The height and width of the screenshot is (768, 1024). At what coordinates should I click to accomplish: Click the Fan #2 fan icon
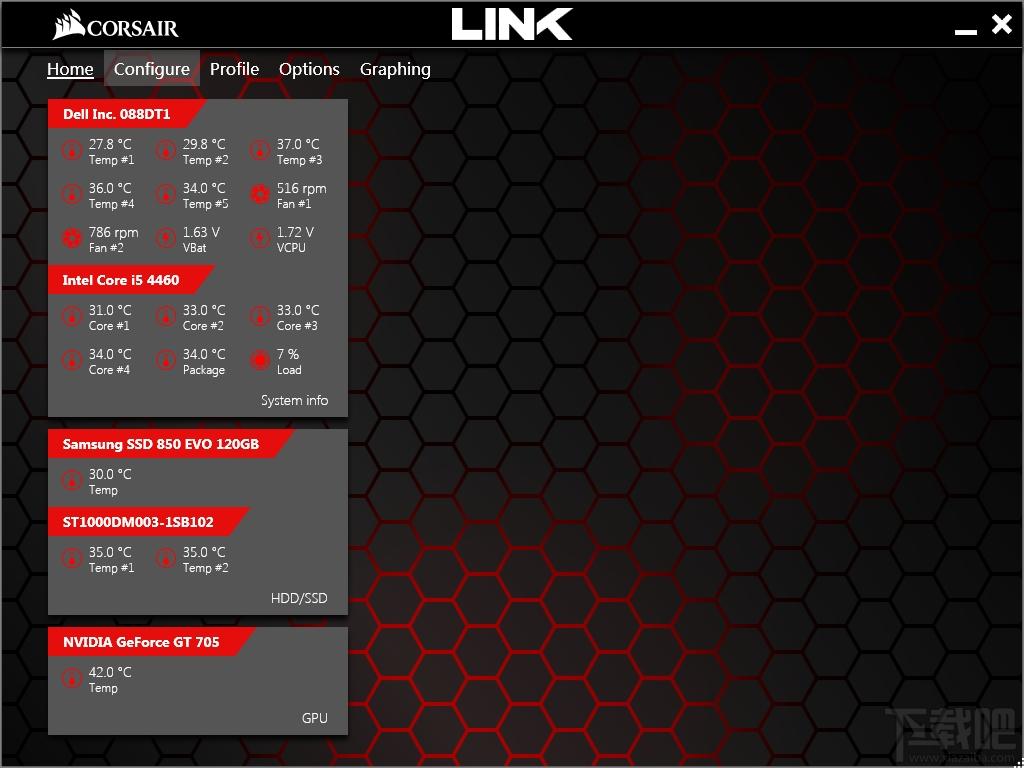coord(72,238)
